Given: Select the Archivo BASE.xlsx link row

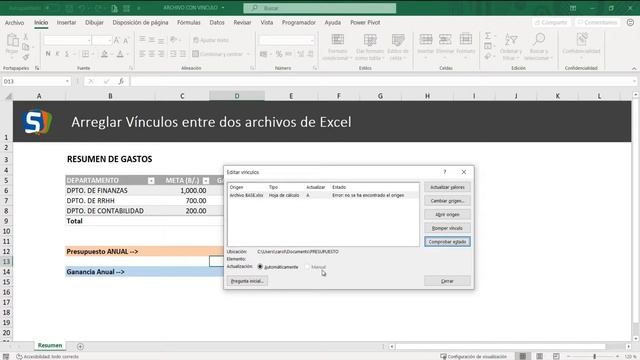Looking at the screenshot, I should (323, 196).
